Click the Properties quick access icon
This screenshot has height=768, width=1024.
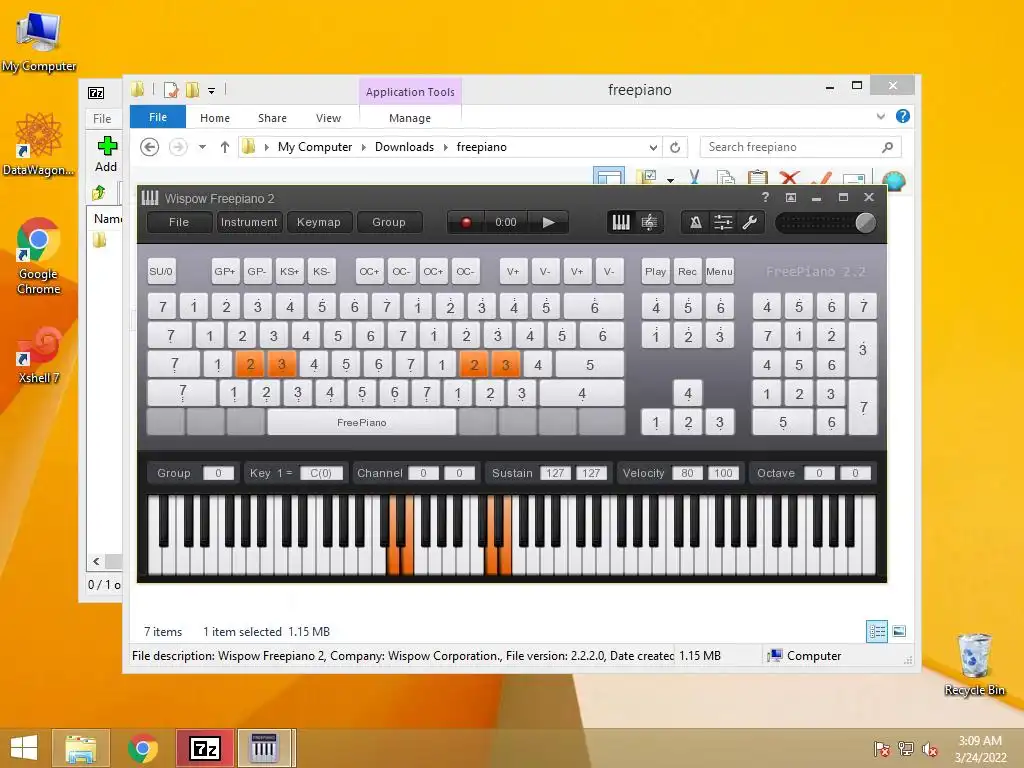[x=171, y=90]
